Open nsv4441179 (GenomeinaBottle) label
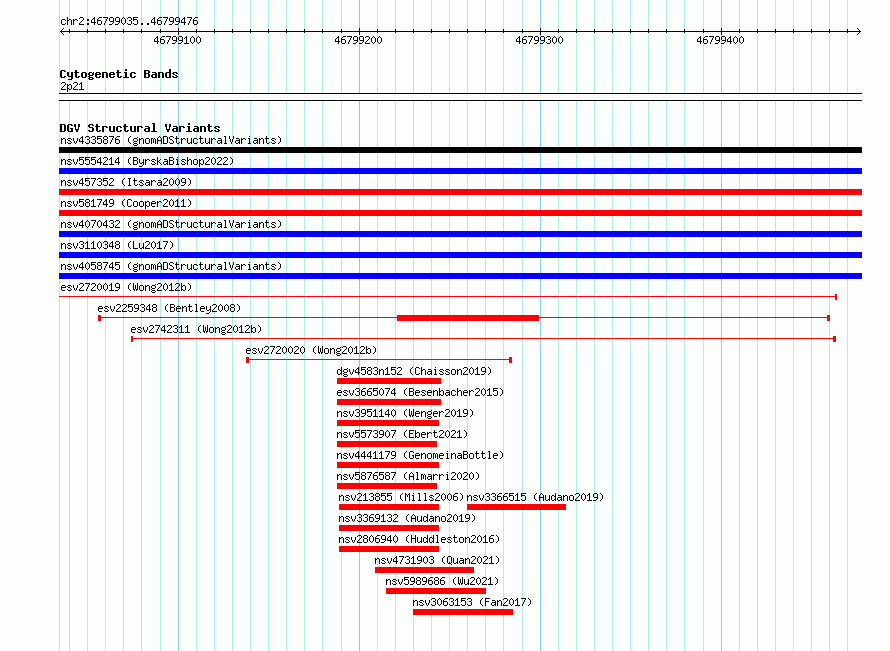890x651 pixels. (420, 455)
